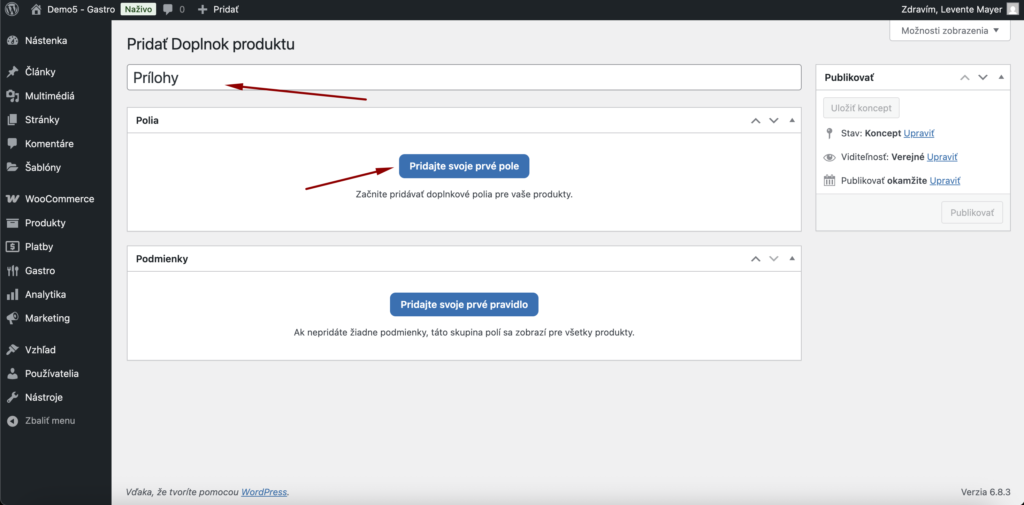Click Pridajte svoje prvé pravidlo button
1024x505 pixels.
464,304
